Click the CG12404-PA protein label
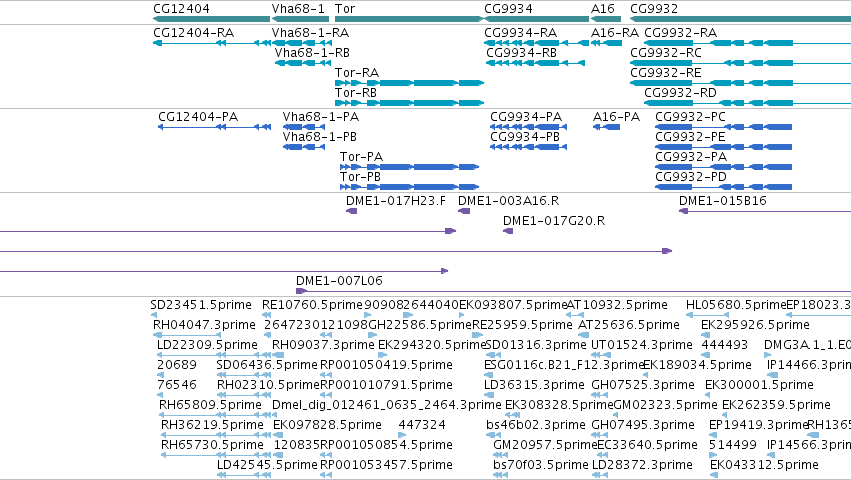This screenshot has width=851, height=480. tap(198, 117)
